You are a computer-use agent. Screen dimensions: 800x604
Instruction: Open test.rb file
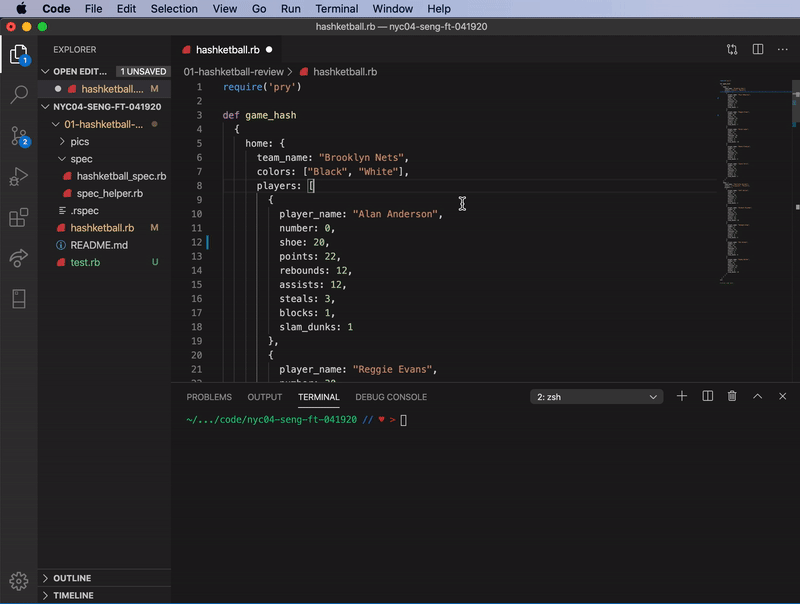[85, 263]
